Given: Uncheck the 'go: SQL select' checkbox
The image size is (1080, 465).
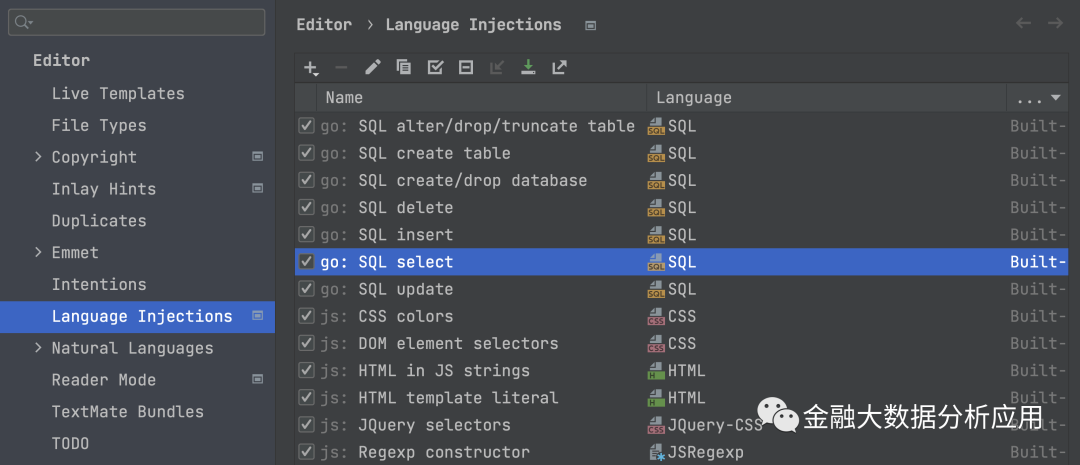Looking at the screenshot, I should point(307,262).
